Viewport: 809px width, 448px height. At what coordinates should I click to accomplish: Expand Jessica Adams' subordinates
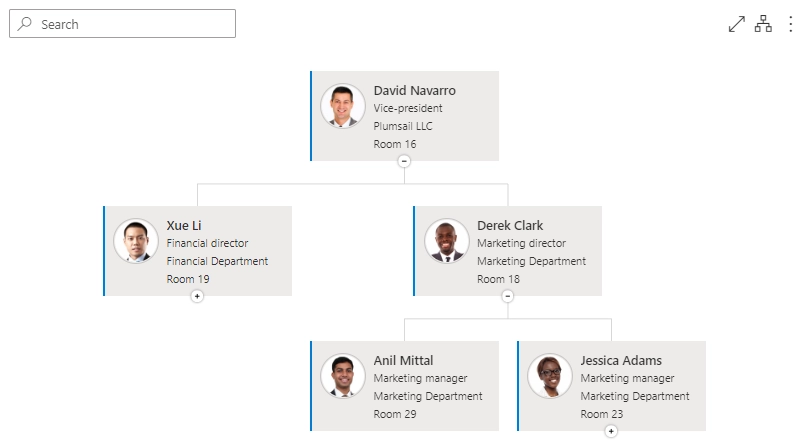[611, 431]
